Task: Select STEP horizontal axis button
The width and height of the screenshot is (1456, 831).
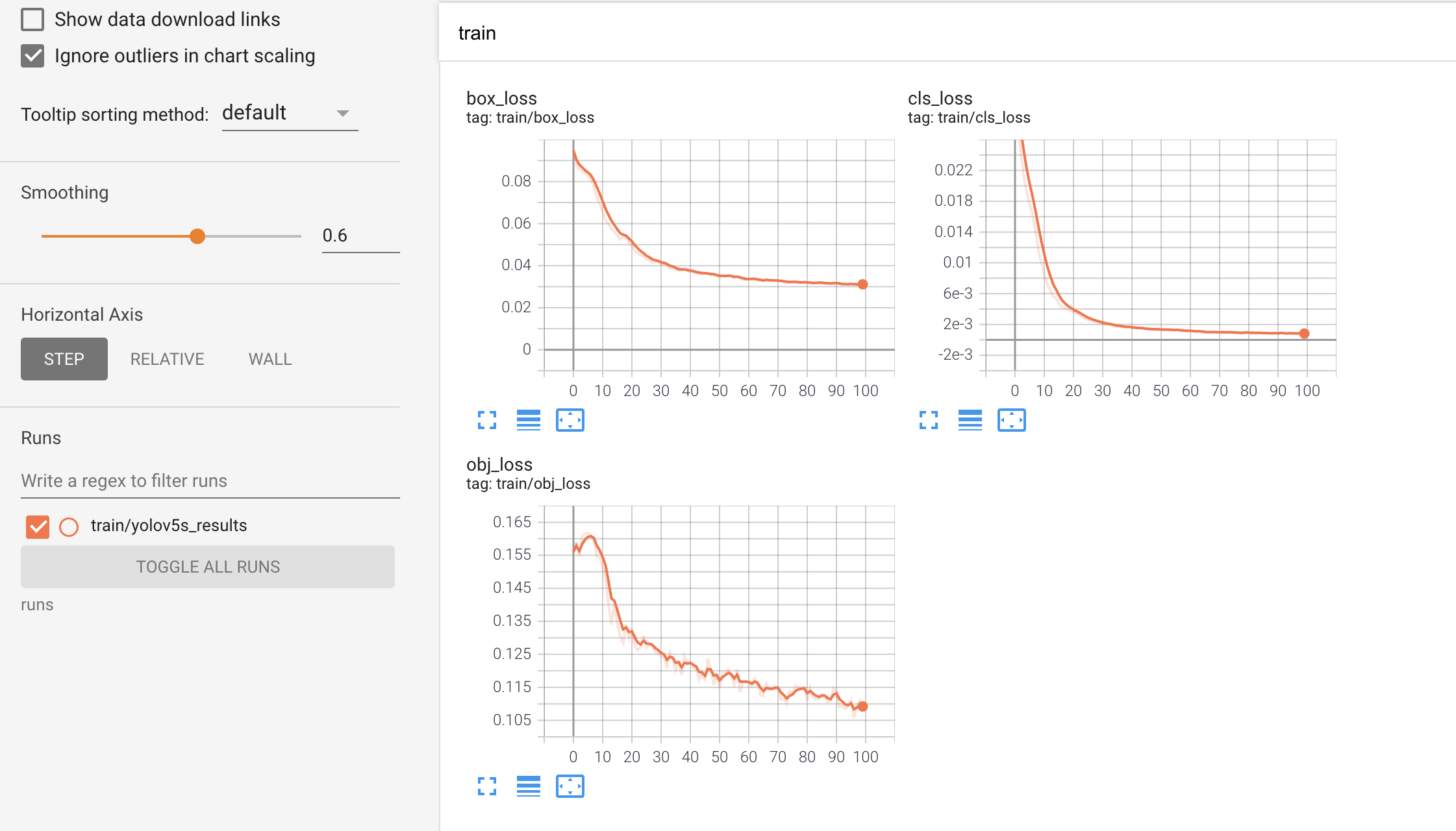Action: pyautogui.click(x=64, y=359)
